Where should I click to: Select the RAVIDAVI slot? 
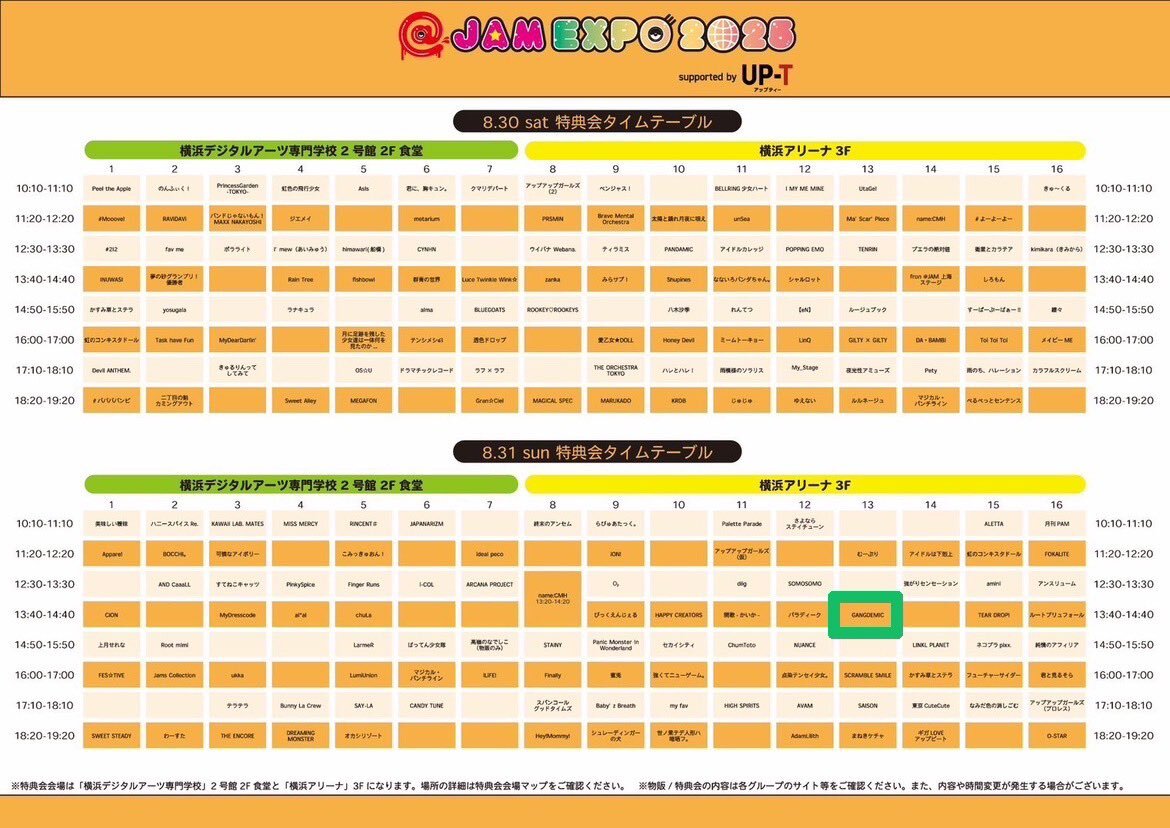coord(175,219)
